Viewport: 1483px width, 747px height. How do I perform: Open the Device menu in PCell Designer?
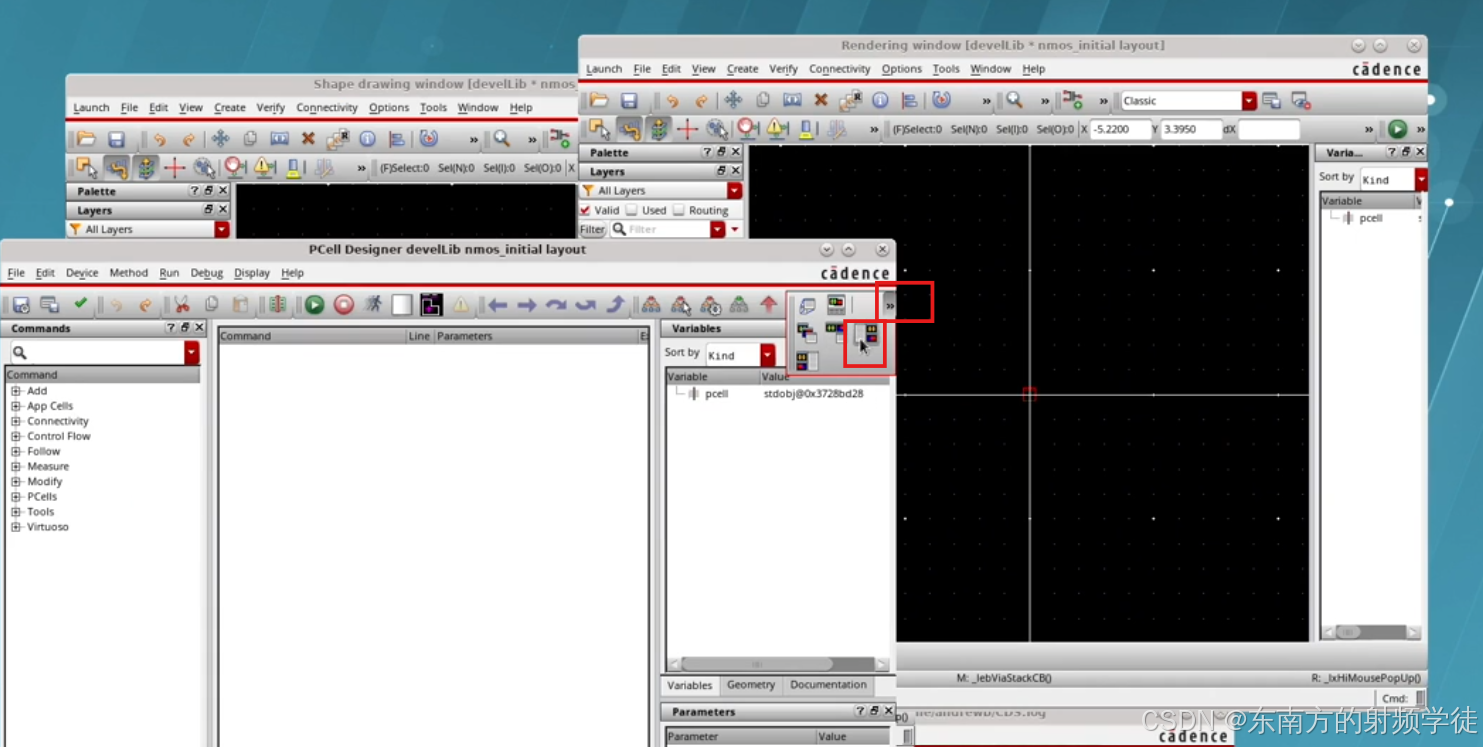[82, 272]
